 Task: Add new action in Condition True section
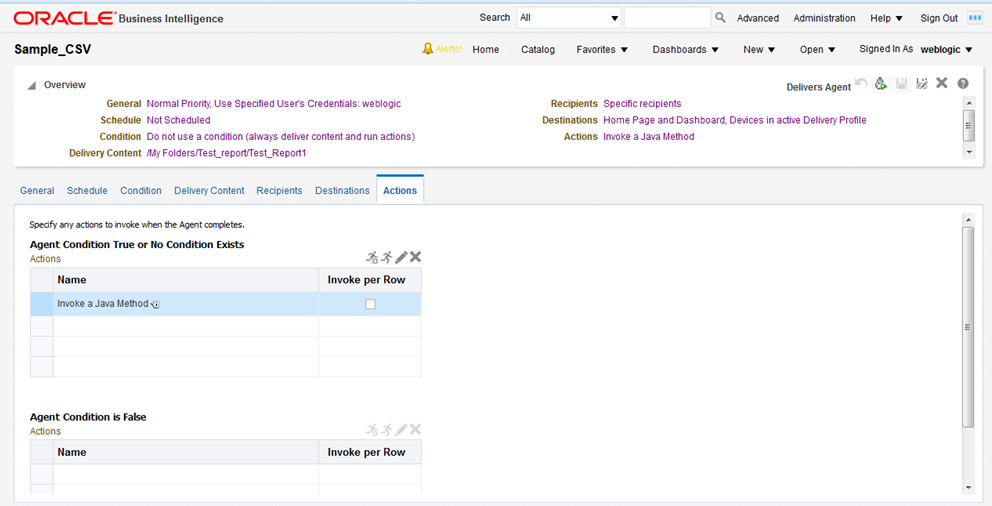tap(372, 257)
